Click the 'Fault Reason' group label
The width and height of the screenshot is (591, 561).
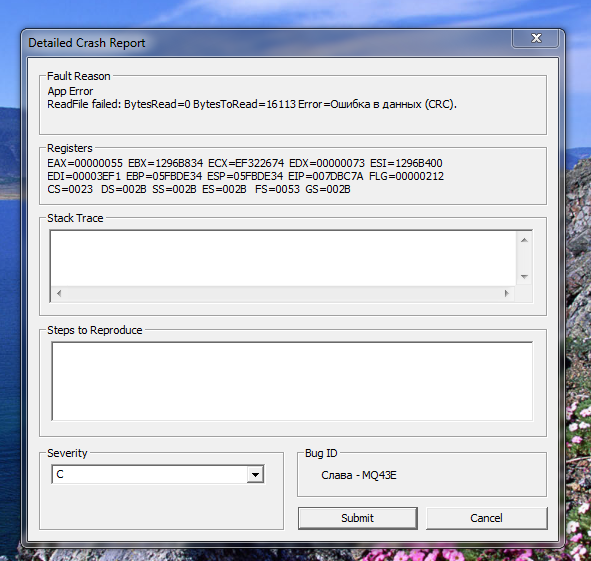[78, 76]
